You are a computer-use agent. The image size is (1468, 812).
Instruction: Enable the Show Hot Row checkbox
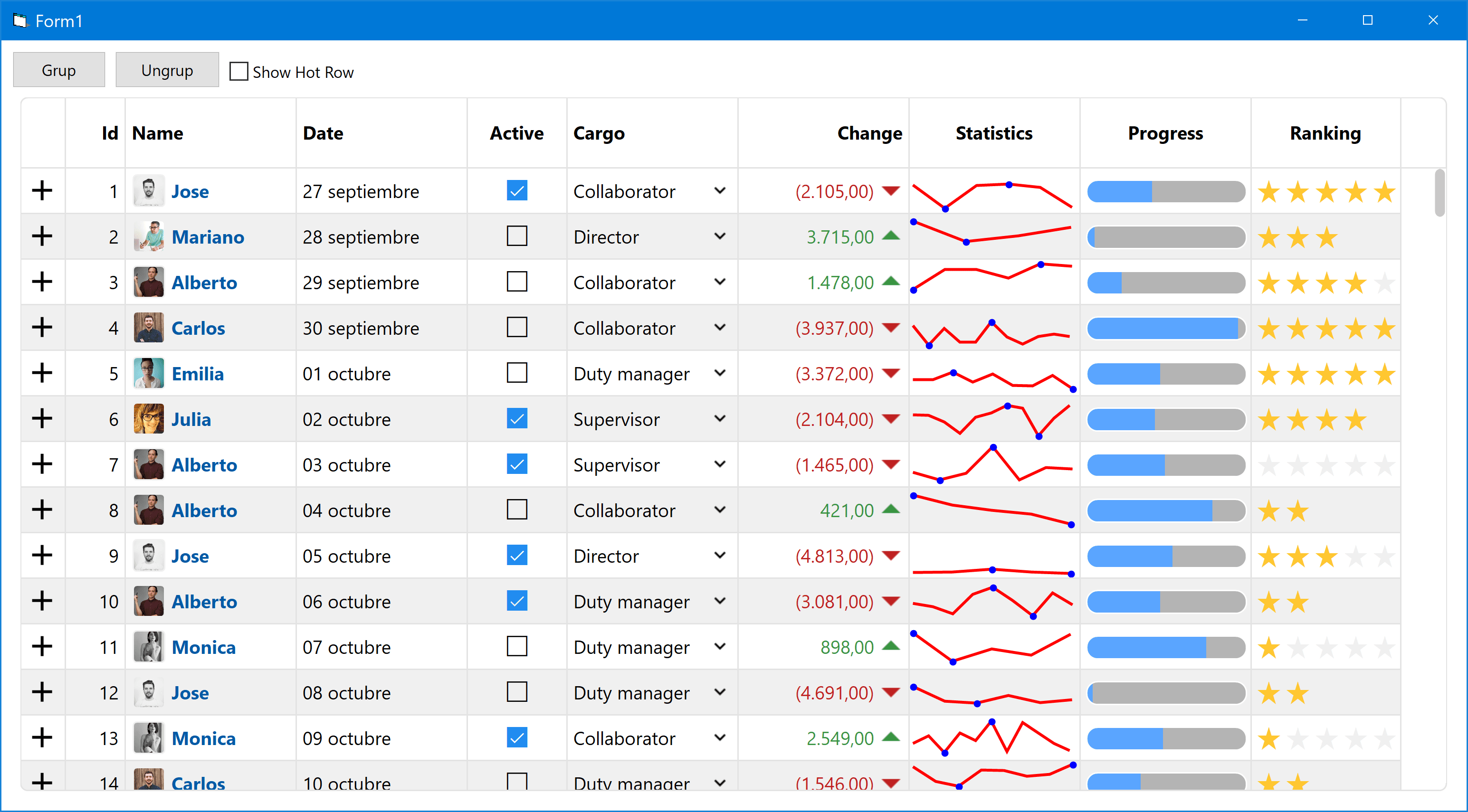[239, 72]
